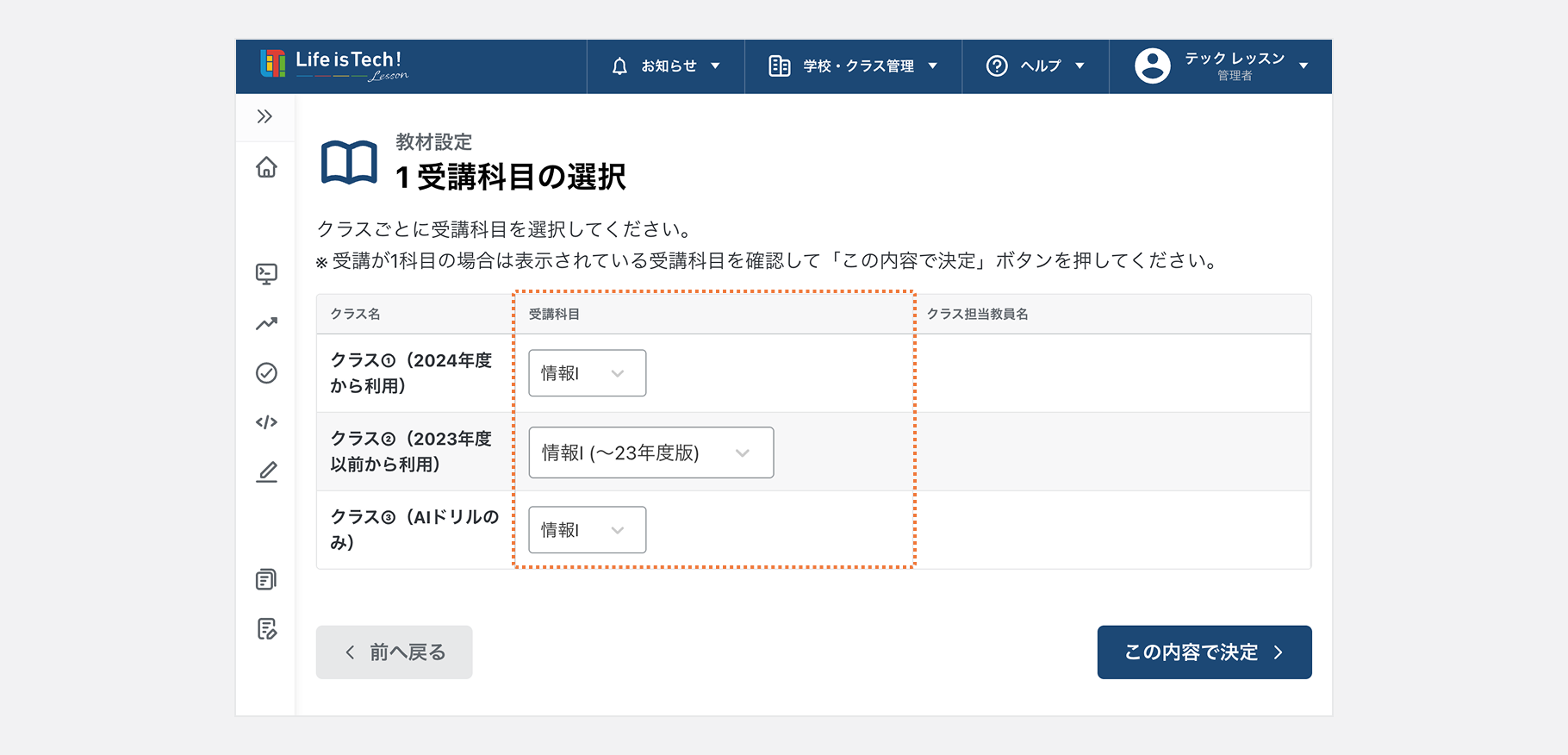Open the ヘルプ menu
The image size is (1568, 755).
(x=1036, y=66)
